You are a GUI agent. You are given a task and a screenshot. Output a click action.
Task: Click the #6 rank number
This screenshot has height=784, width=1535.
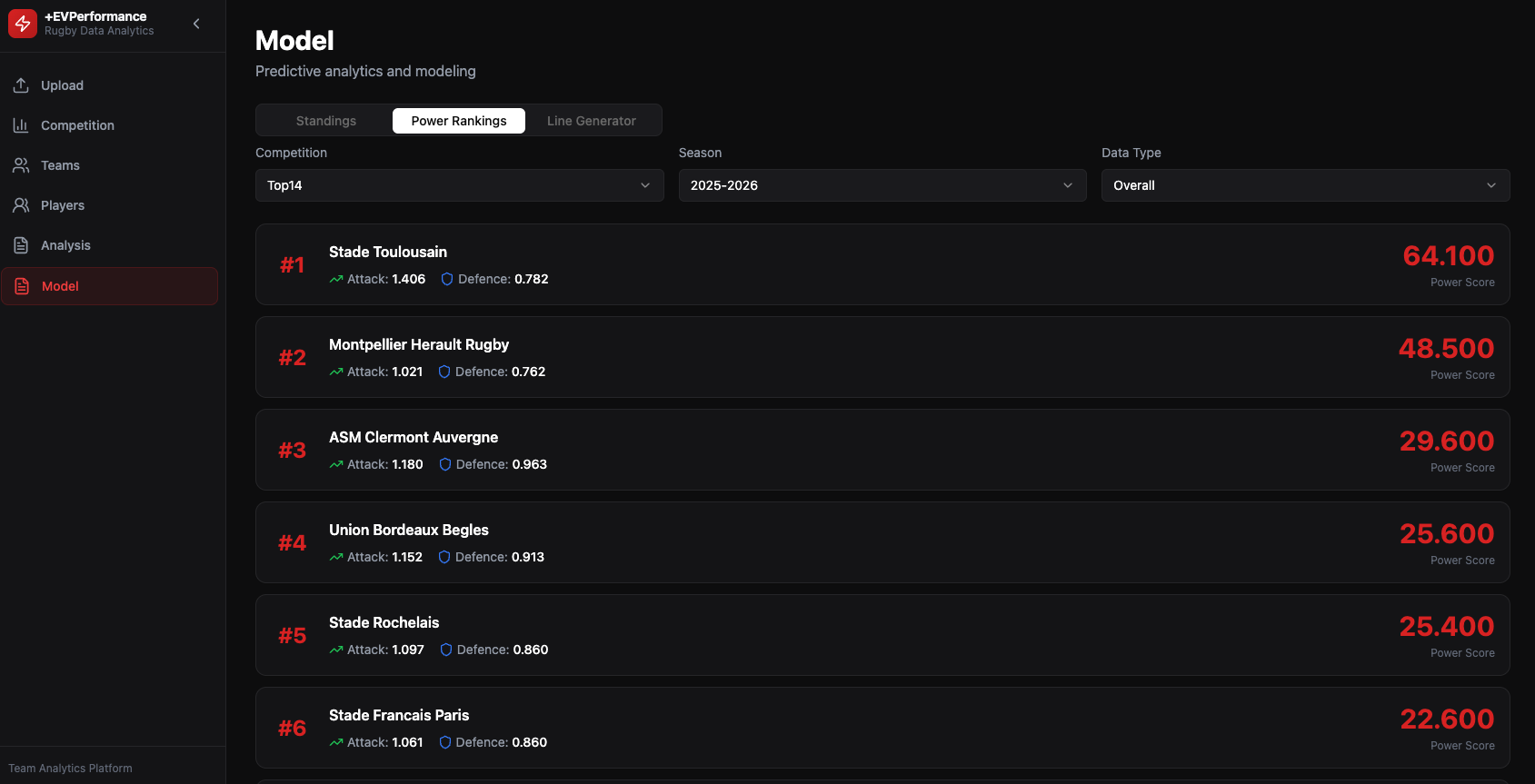click(292, 729)
